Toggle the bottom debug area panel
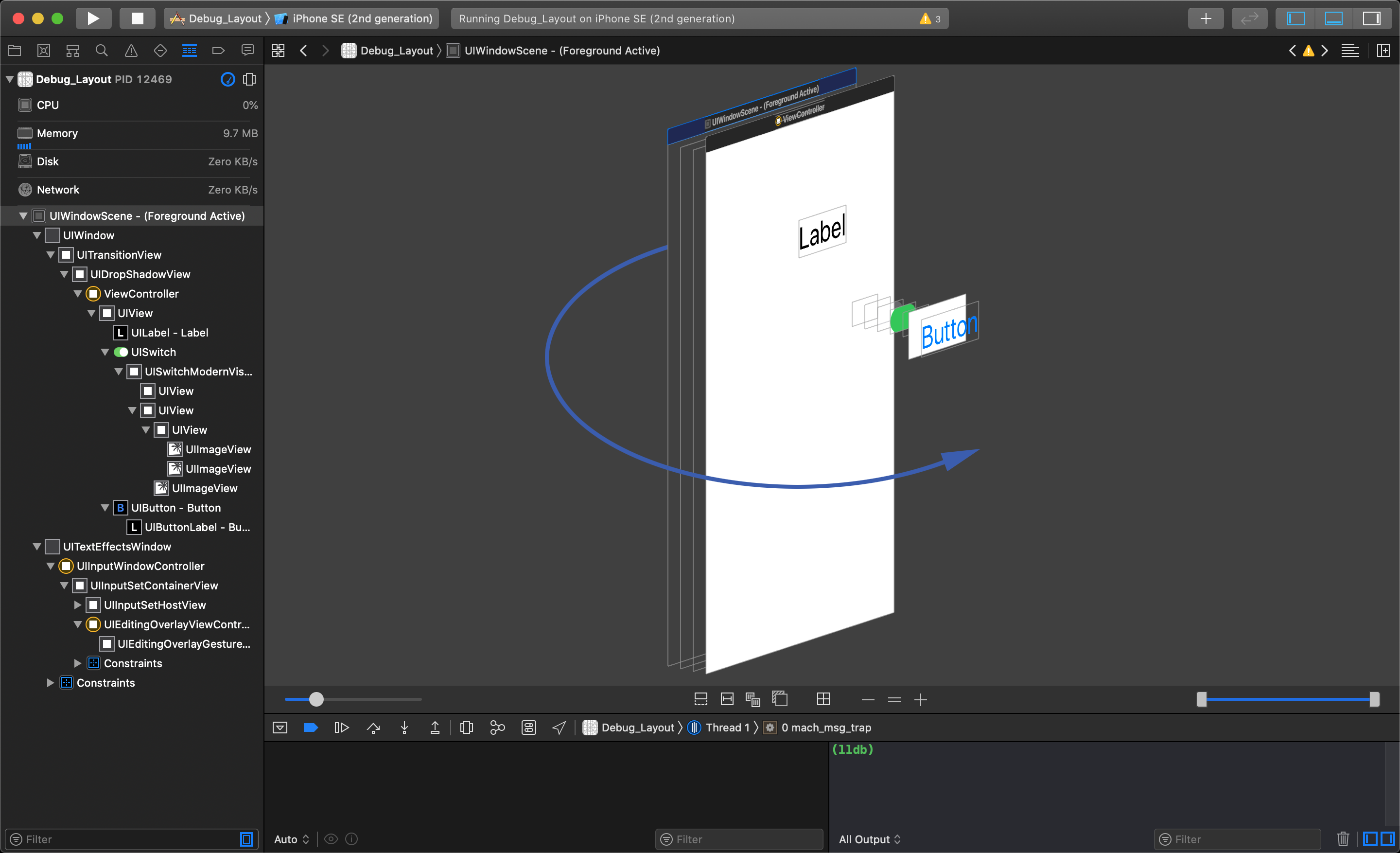Viewport: 1400px width, 853px height. point(1333,18)
